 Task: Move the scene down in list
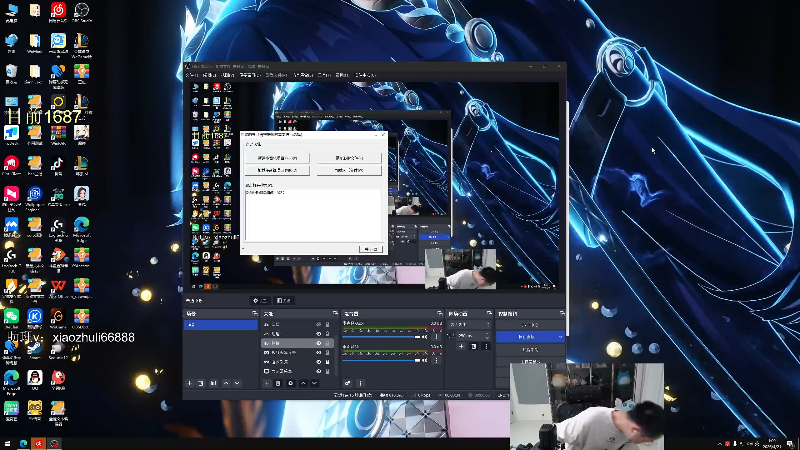[237, 383]
